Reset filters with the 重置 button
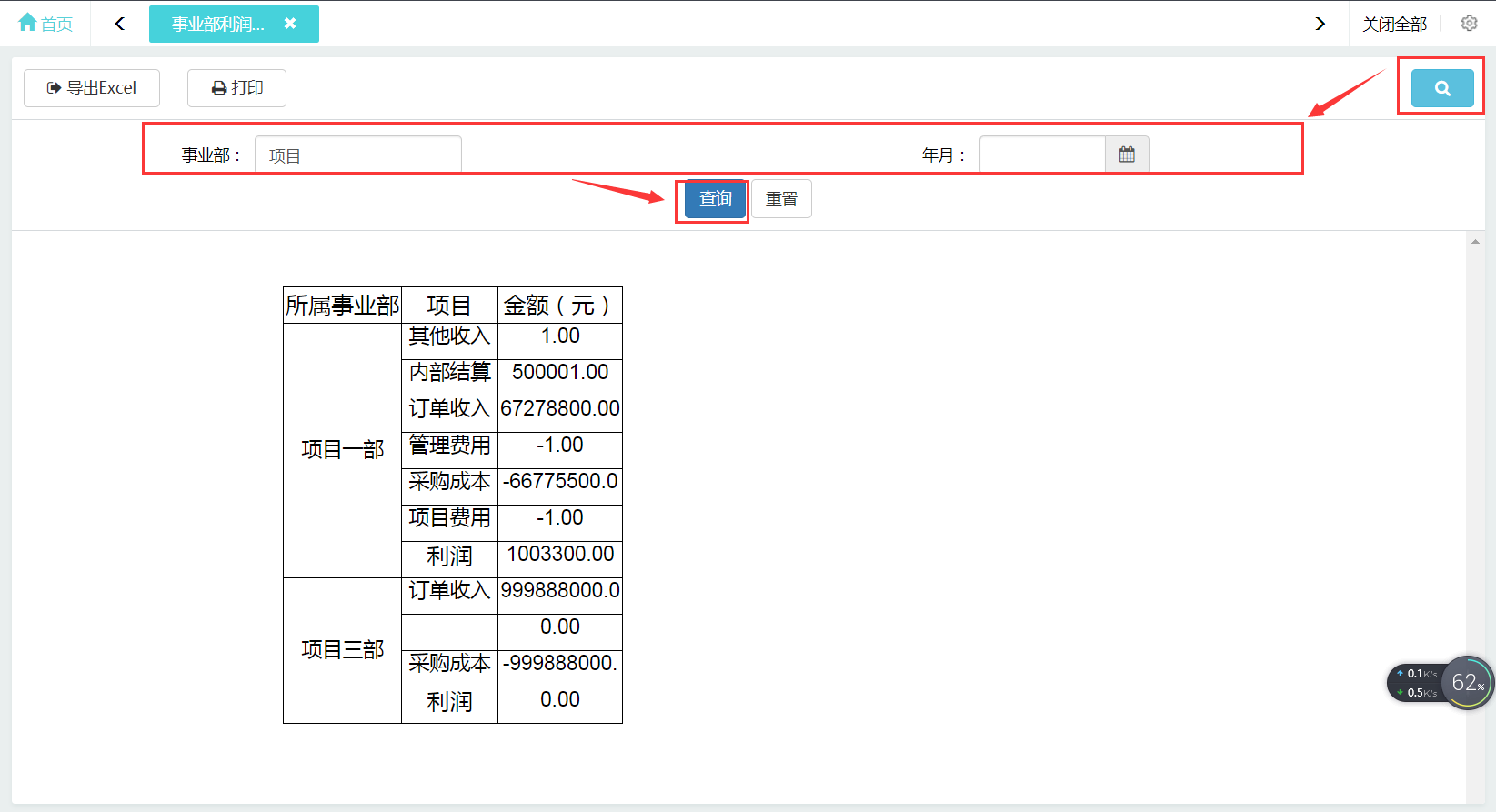 click(781, 199)
